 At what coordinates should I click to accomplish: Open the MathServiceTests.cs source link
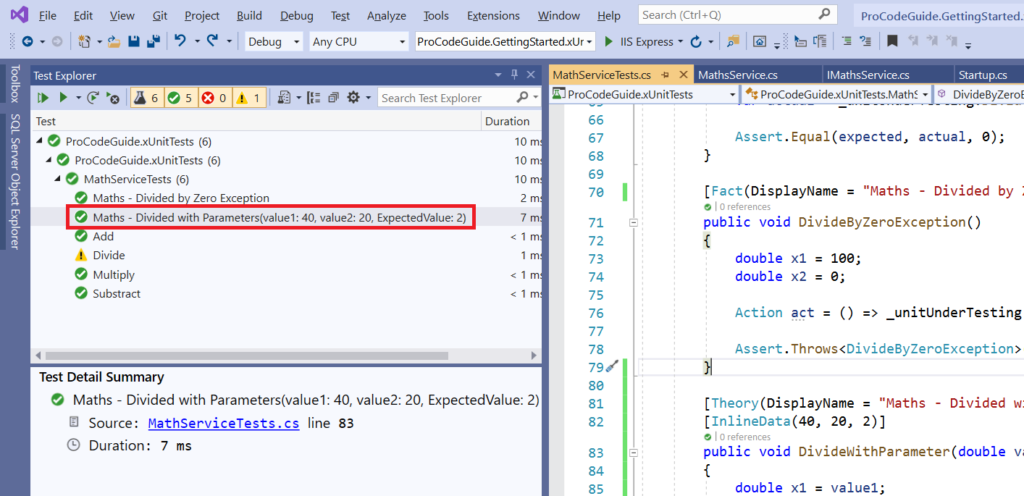point(223,424)
